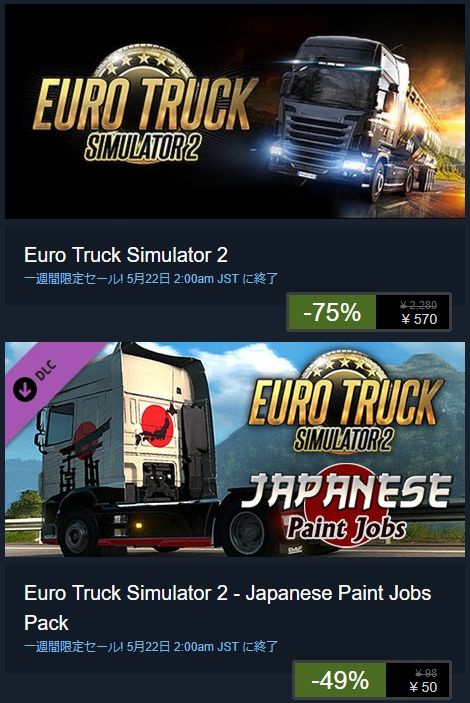Viewport: 470px width, 703px height.
Task: Select the ¥ 50 sale price
Action: click(x=423, y=687)
